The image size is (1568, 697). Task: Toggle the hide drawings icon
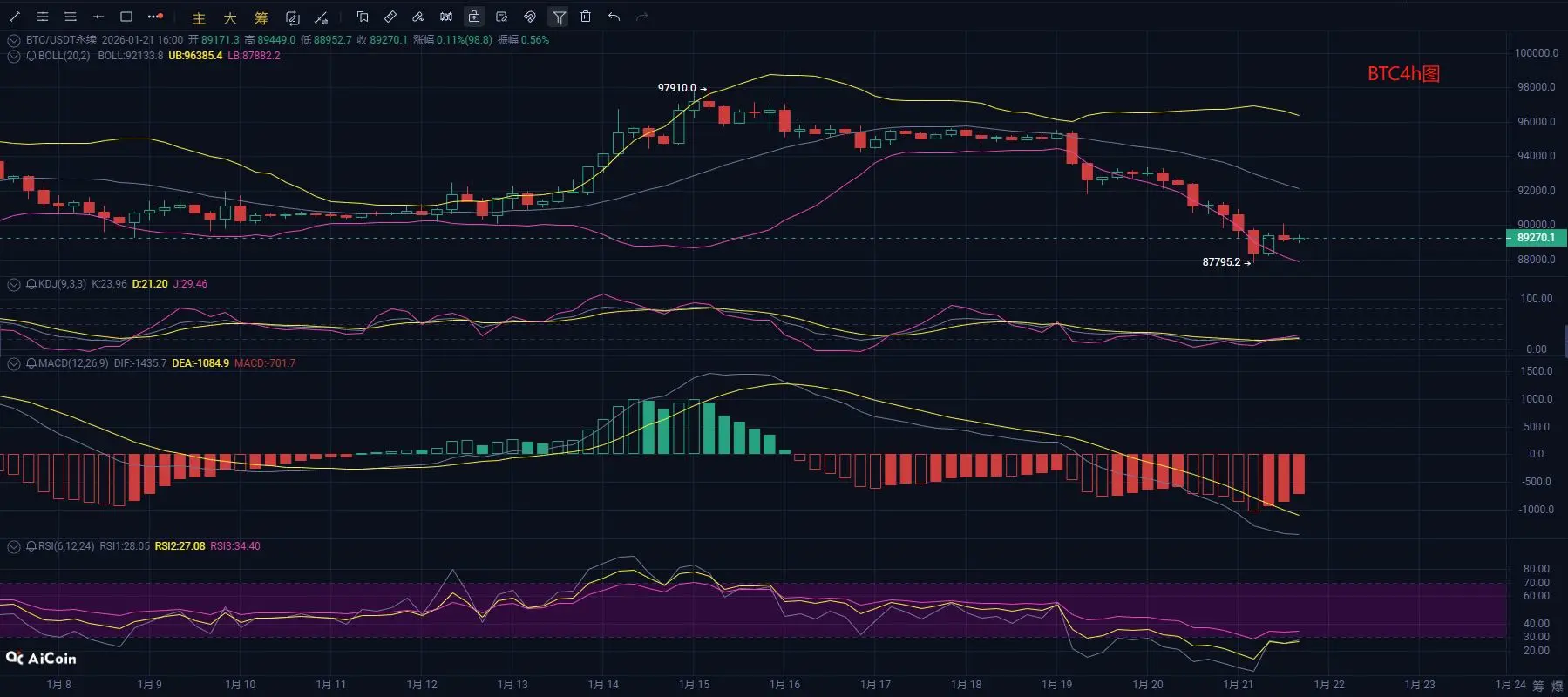530,17
